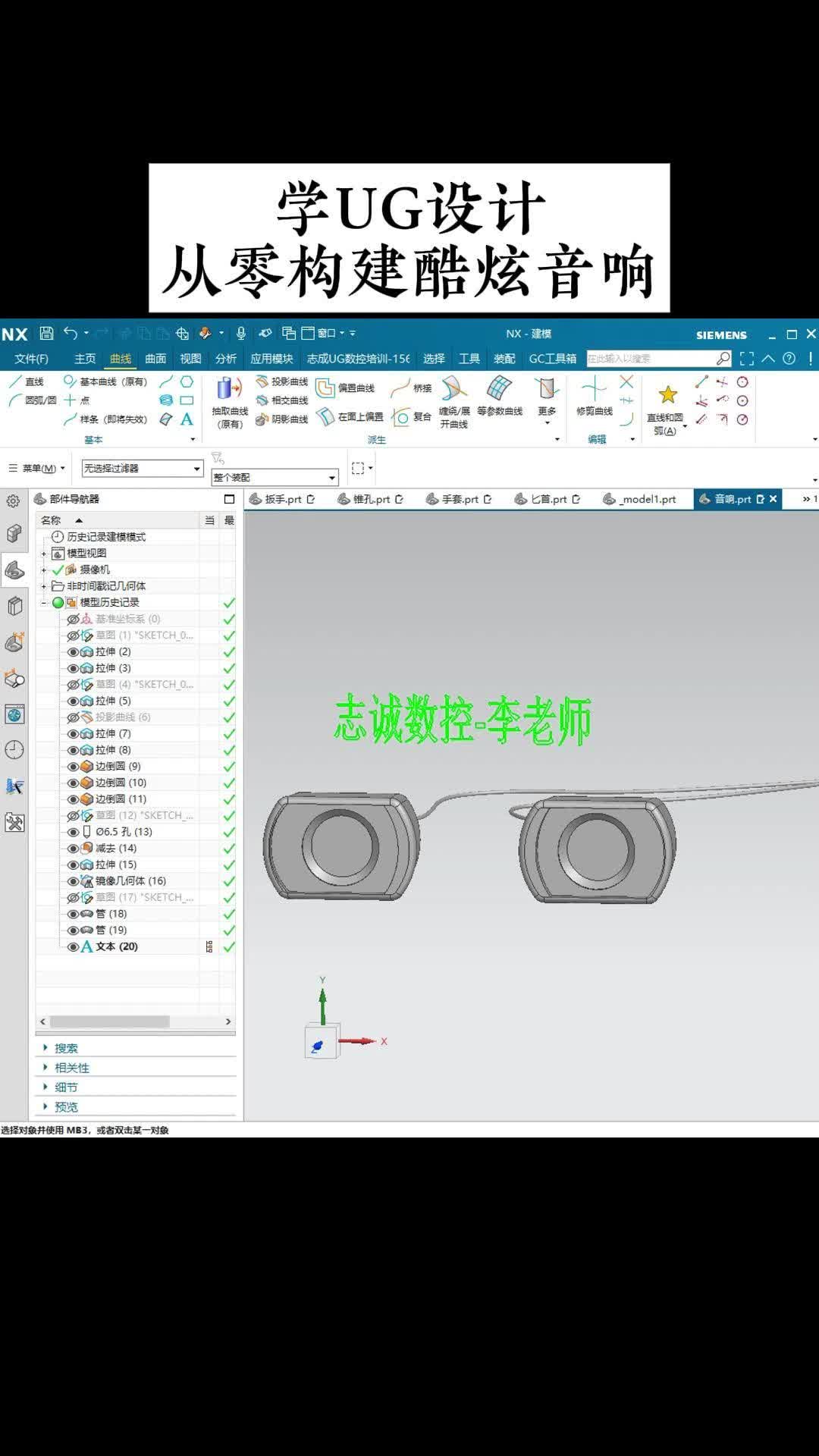Select the 非时间戳记几何体 tree row
This screenshot has height=1456, width=819.
pyautogui.click(x=106, y=586)
